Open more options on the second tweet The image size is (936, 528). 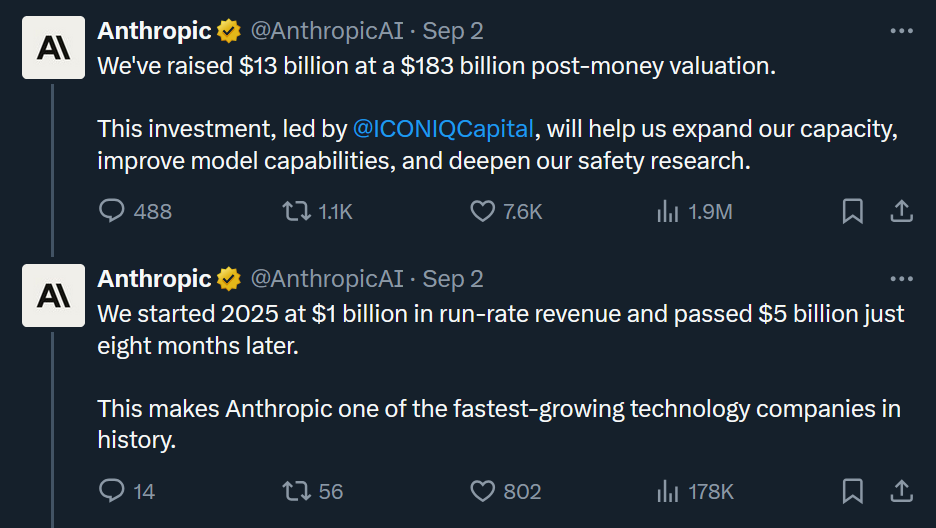click(901, 279)
